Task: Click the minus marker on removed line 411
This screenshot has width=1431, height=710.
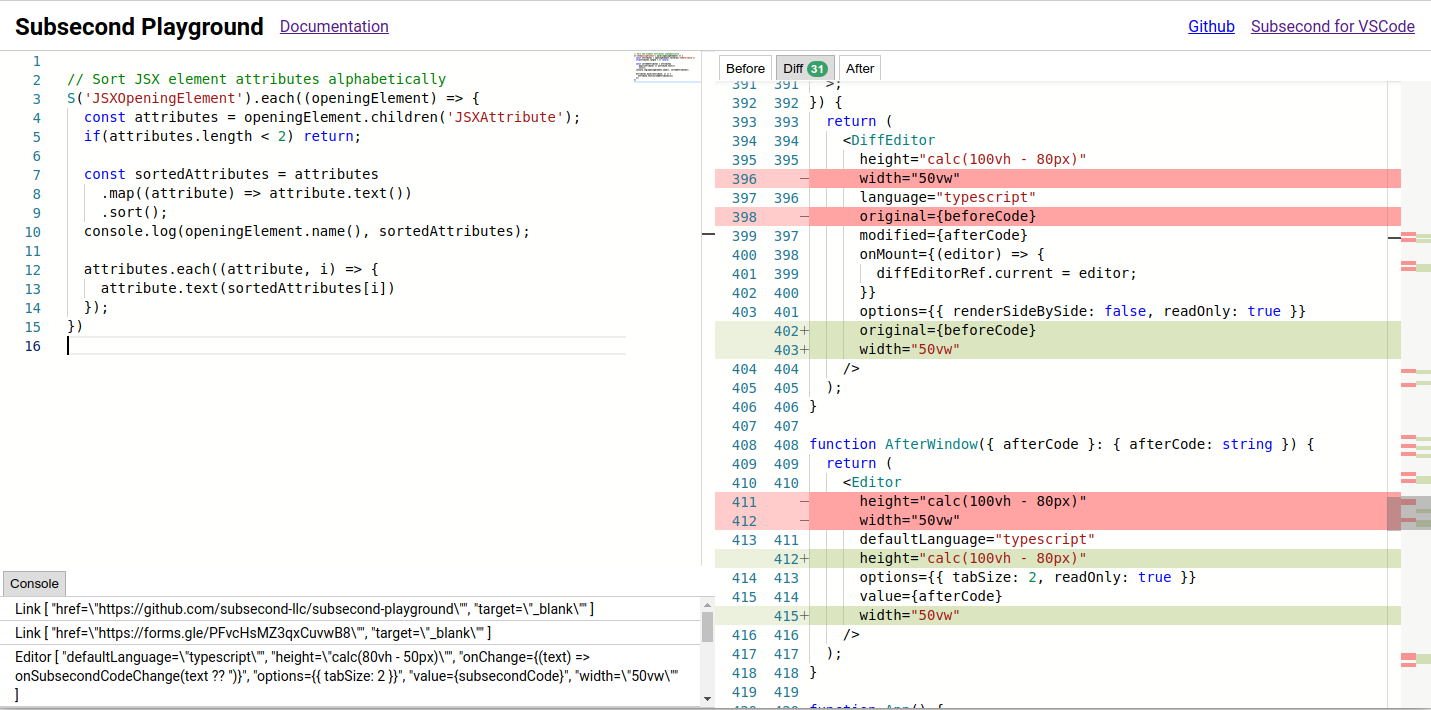Action: (x=803, y=502)
